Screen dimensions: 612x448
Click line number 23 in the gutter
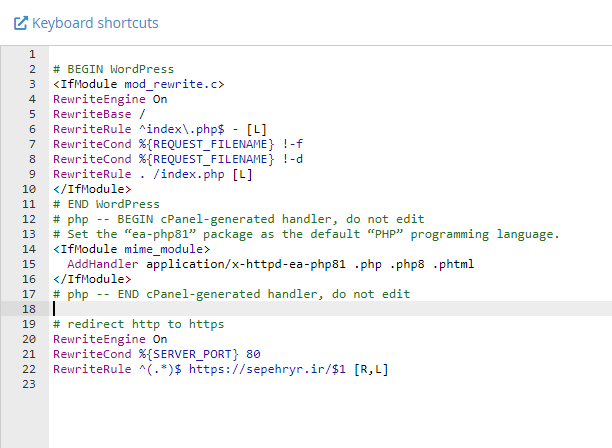point(29,384)
